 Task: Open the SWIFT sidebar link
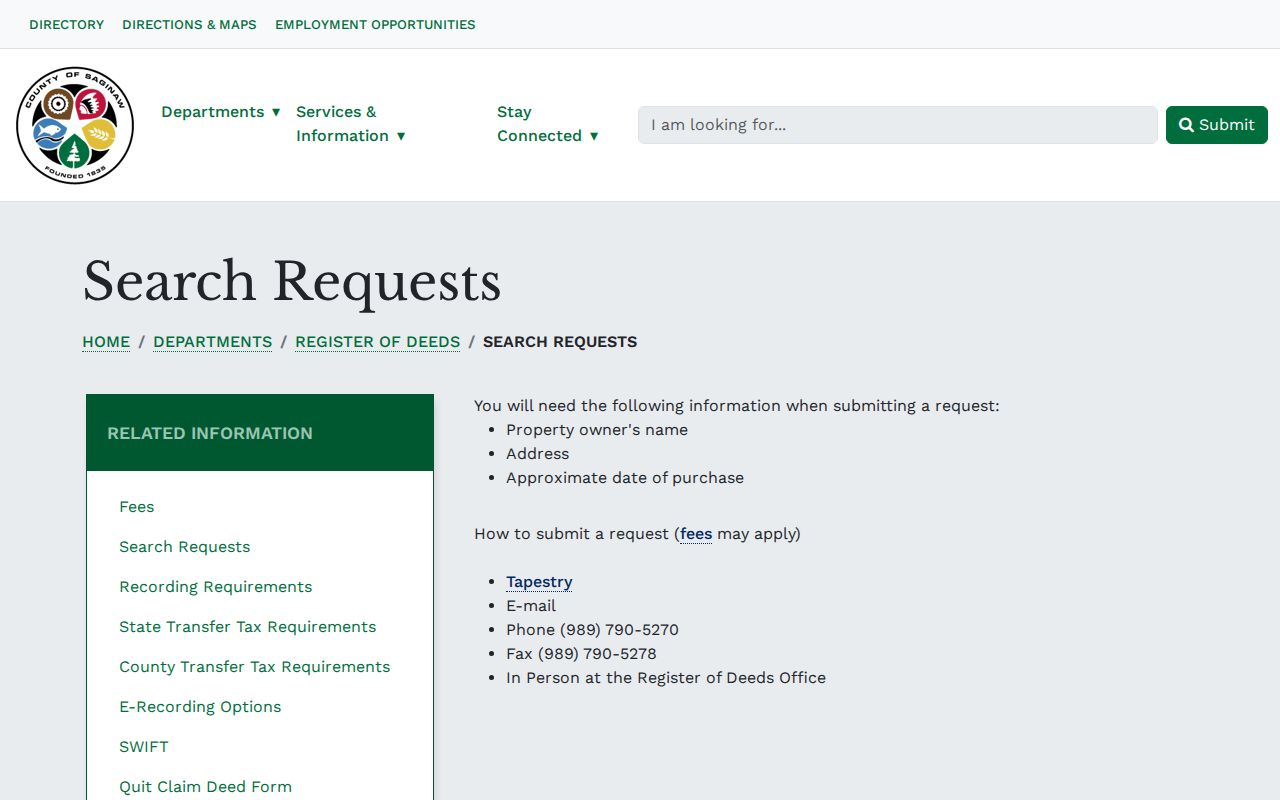[144, 747]
